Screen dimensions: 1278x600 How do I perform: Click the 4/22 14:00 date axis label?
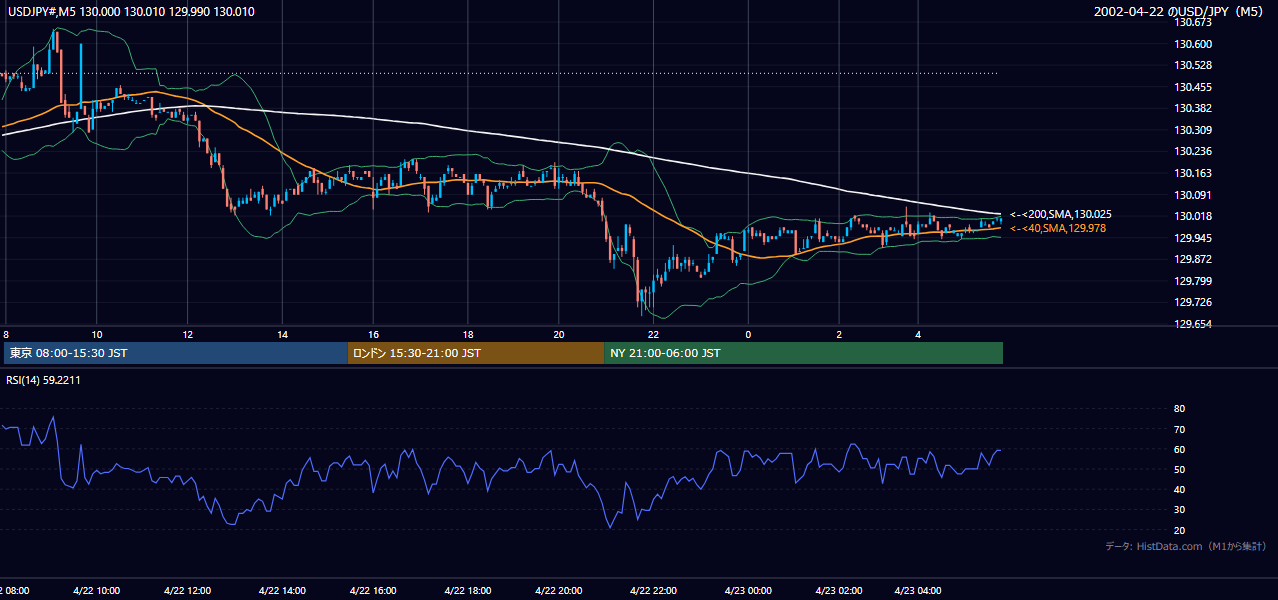point(280,590)
